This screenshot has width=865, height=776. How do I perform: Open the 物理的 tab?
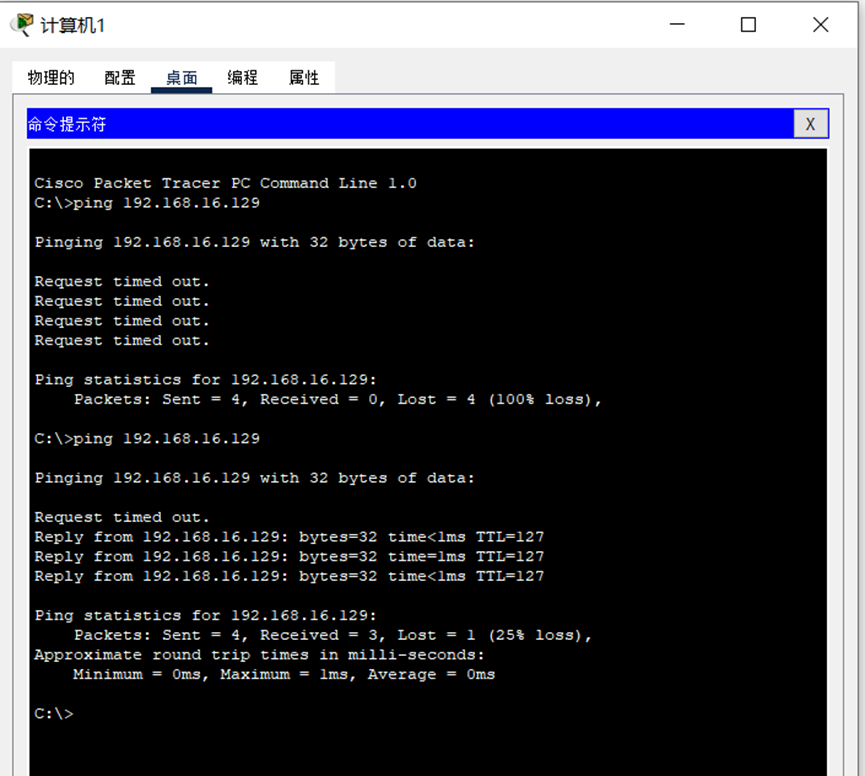[x=51, y=78]
